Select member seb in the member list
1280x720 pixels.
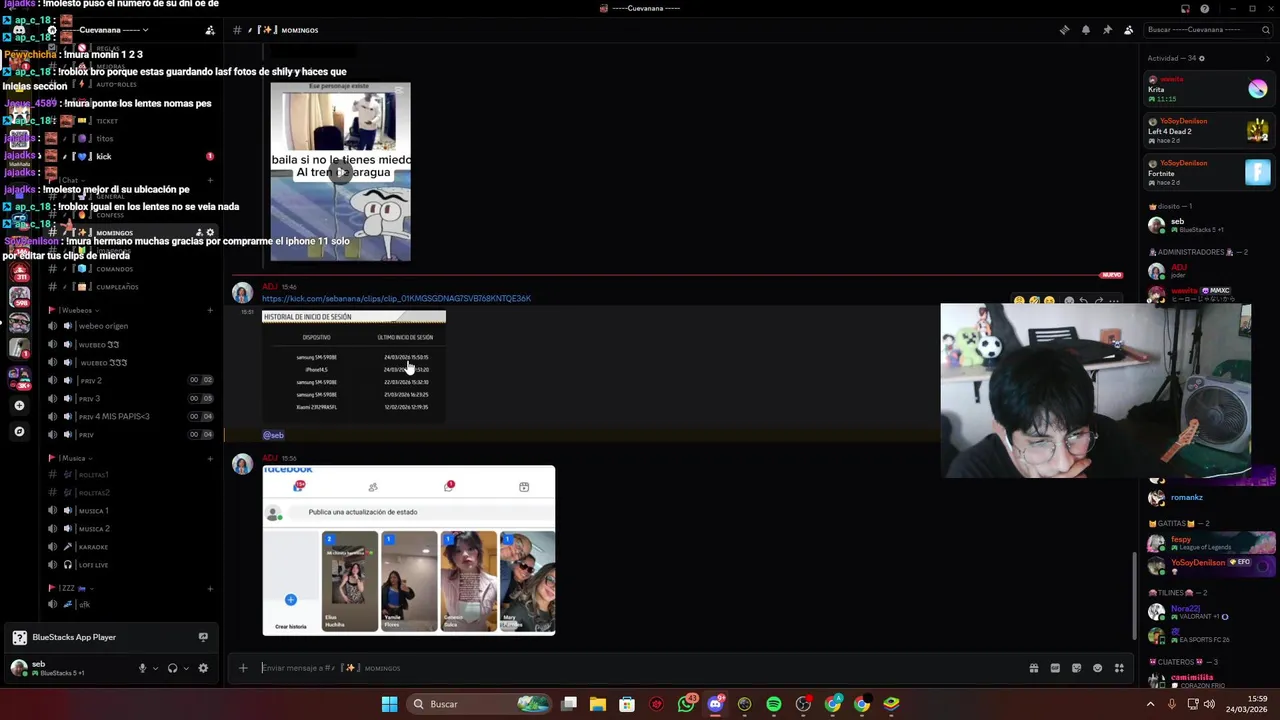tap(1209, 225)
